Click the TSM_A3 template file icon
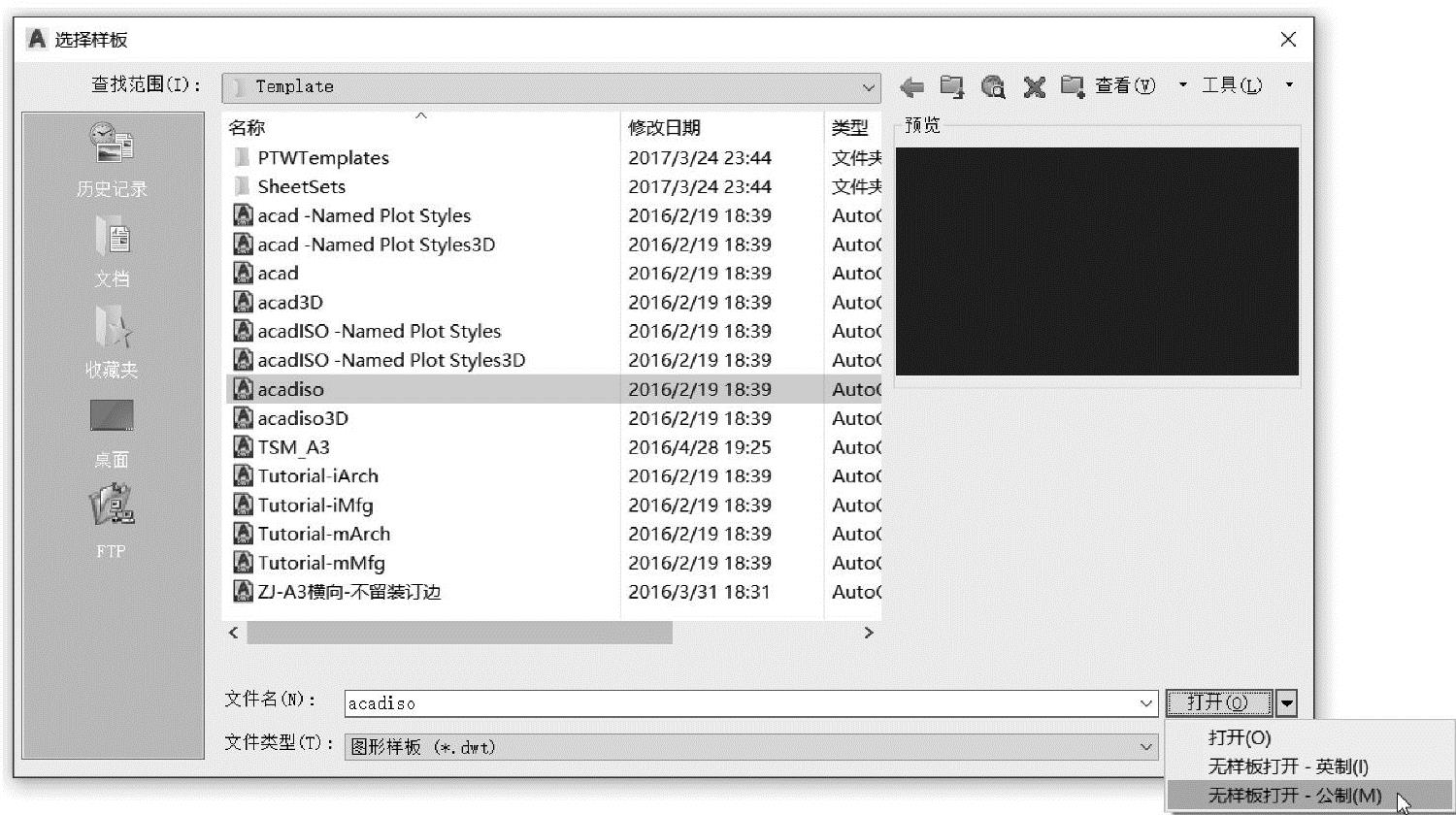 click(244, 447)
